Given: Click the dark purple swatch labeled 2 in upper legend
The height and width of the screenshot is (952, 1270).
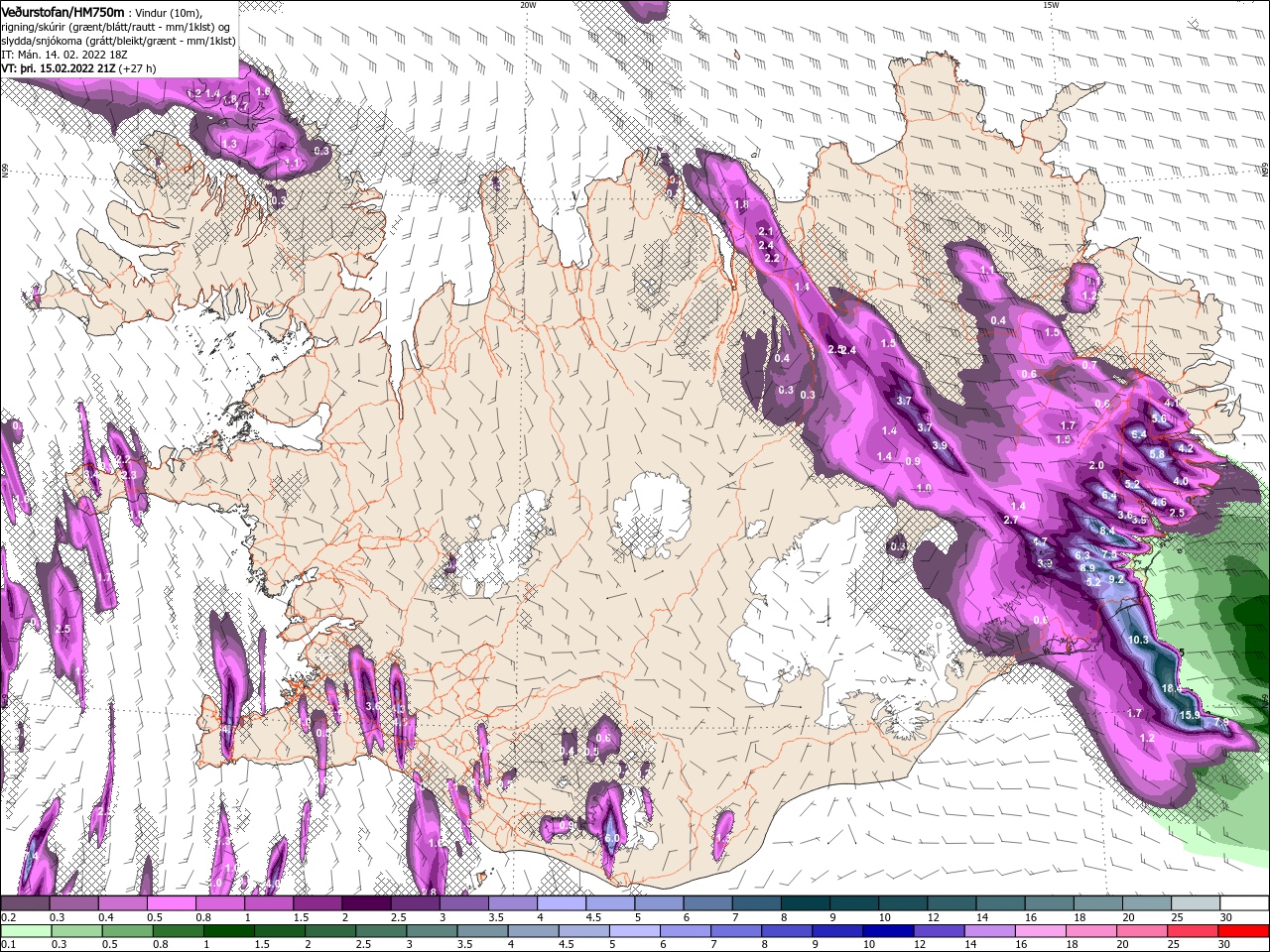Looking at the screenshot, I should 365,903.
